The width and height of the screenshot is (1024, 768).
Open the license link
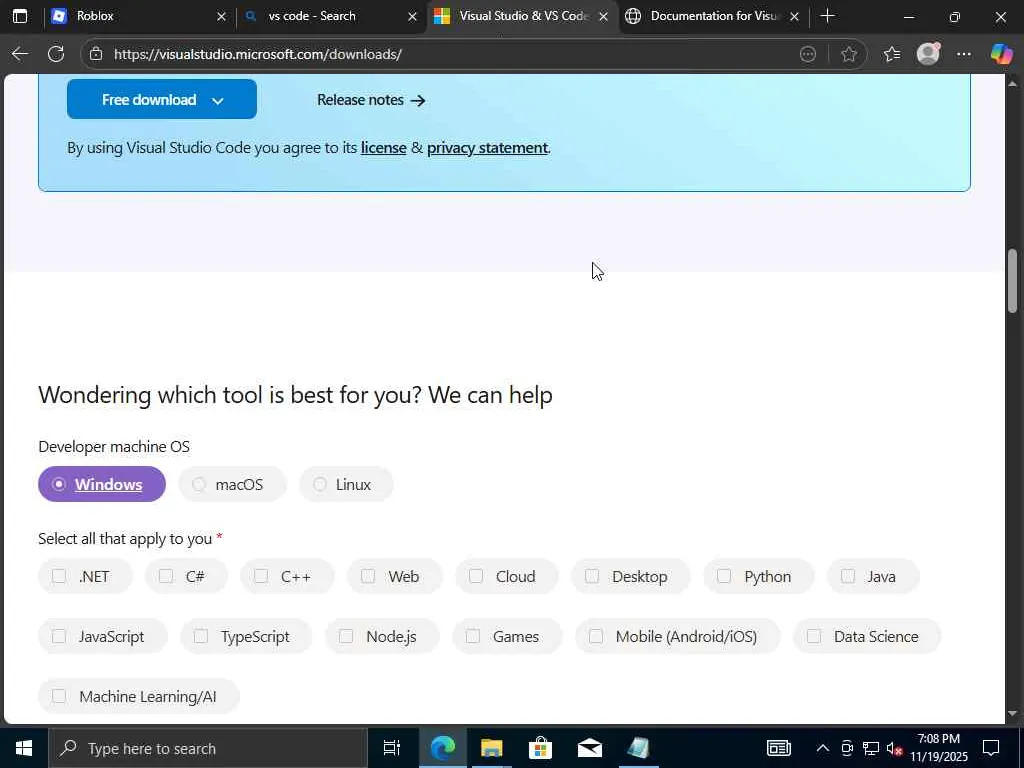coord(384,148)
